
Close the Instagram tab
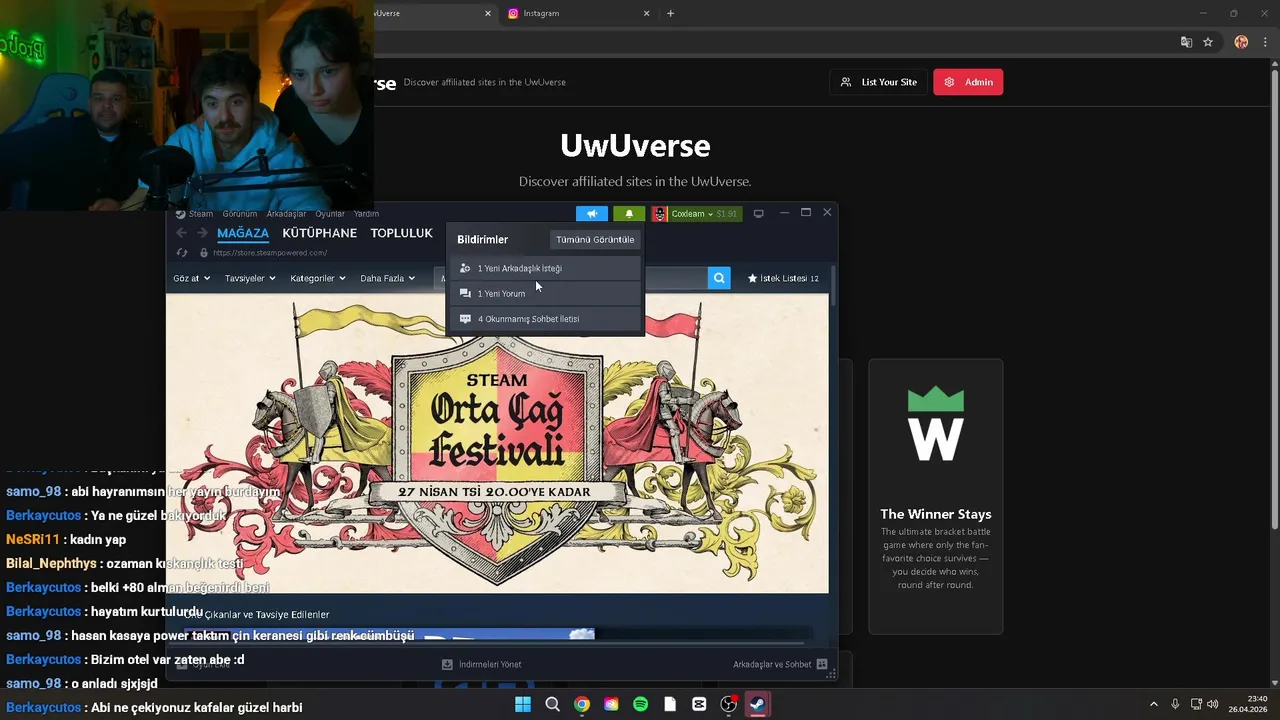646,13
